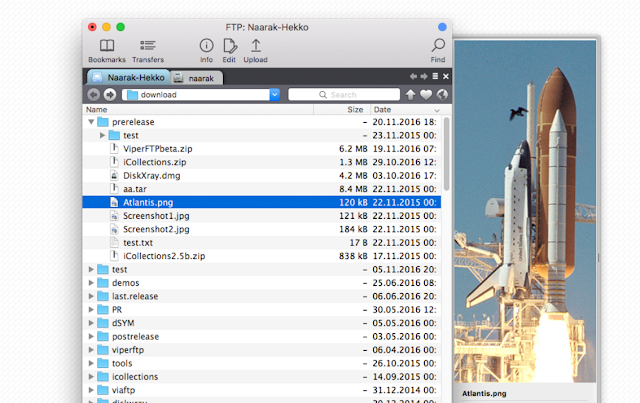Screen dimensions: 640x403
Task: Open the Transfers list icon
Action: [148, 45]
